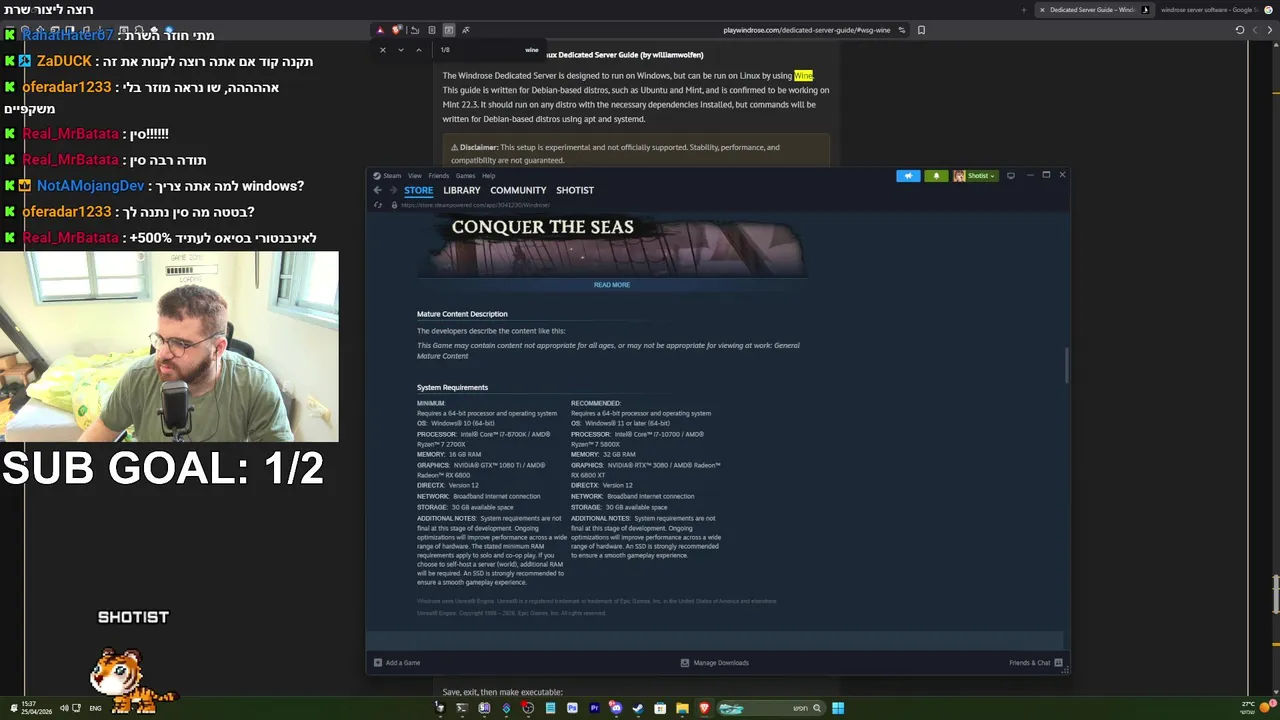Open the Windows Start menu
The width and height of the screenshot is (1280, 720).
[838, 708]
